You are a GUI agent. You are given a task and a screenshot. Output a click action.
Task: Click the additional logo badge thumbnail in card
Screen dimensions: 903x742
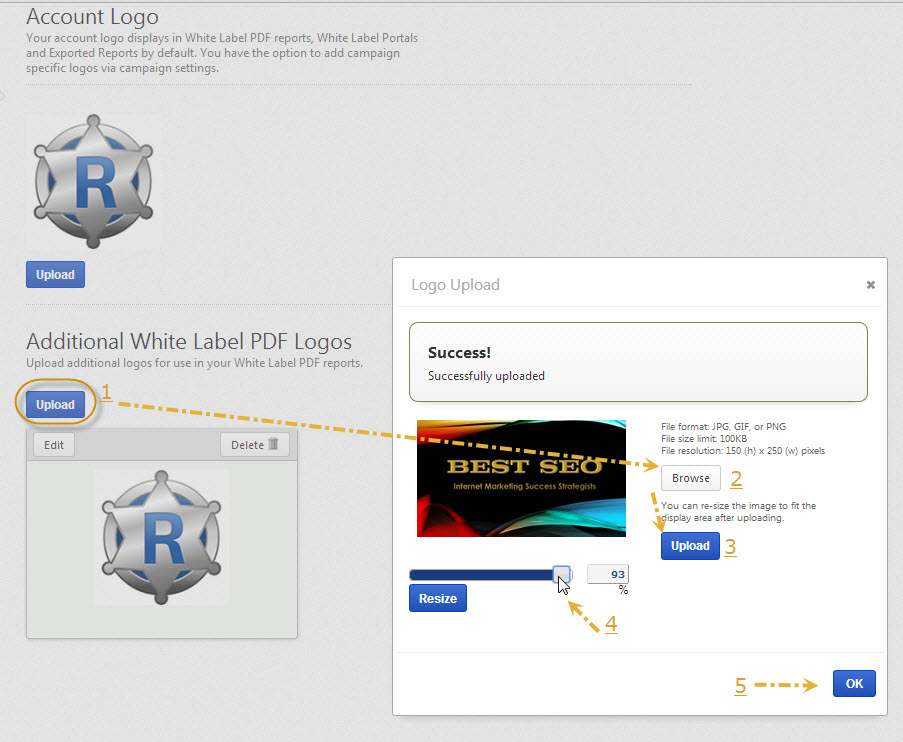click(161, 537)
